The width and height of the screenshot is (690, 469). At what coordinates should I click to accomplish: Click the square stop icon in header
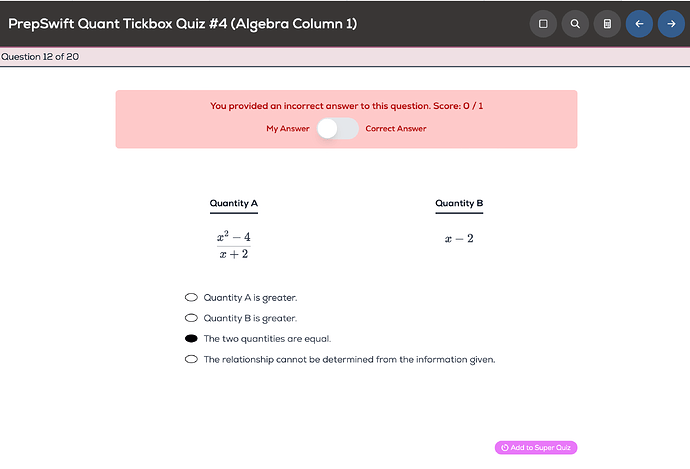click(x=543, y=23)
